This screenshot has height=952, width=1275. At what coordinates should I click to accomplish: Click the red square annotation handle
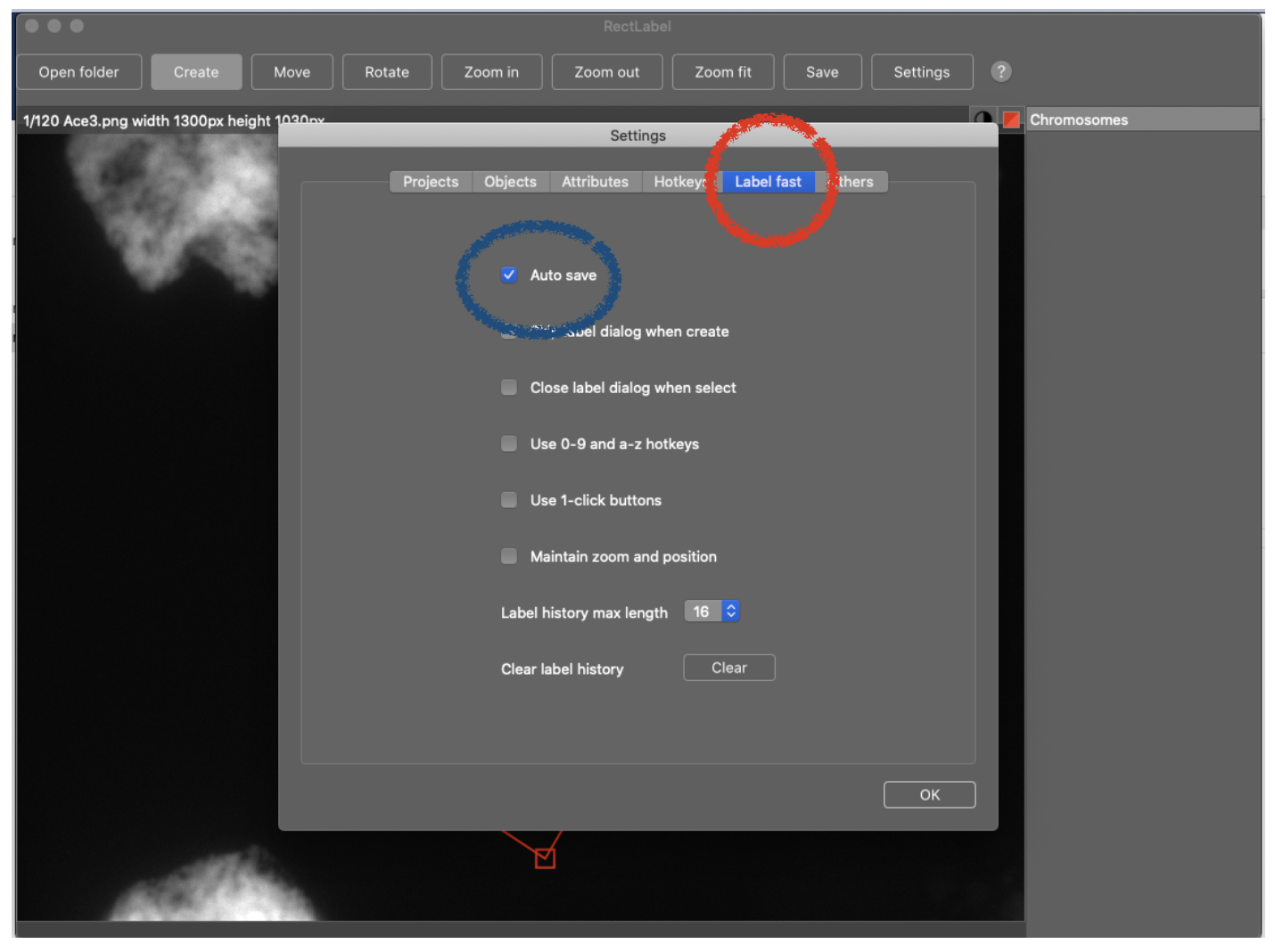[545, 858]
